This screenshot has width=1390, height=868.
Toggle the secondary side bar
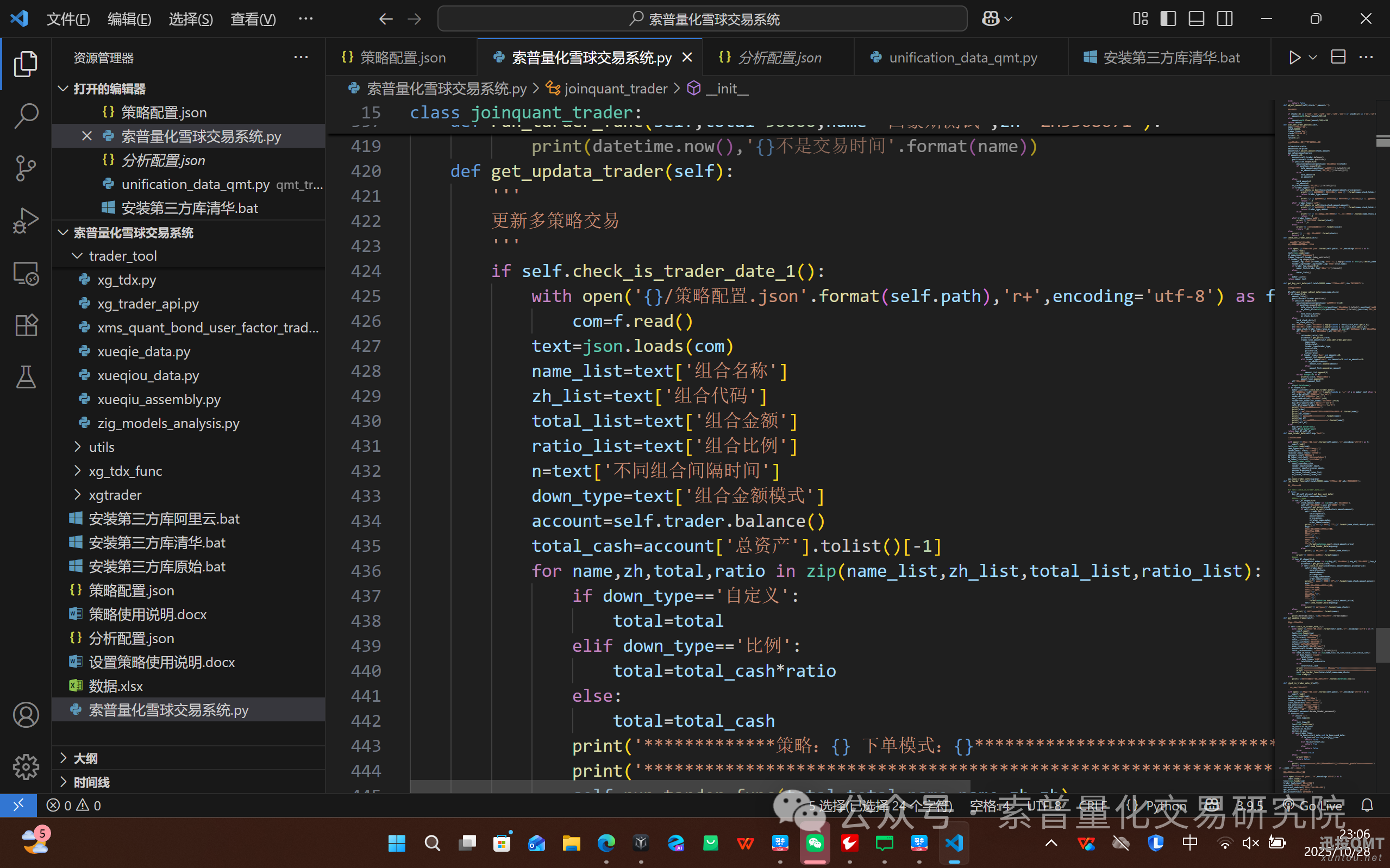pyautogui.click(x=1225, y=18)
